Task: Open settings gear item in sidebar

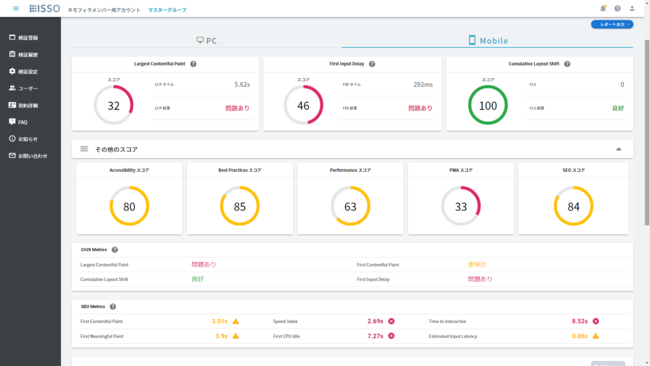Action: click(23, 71)
